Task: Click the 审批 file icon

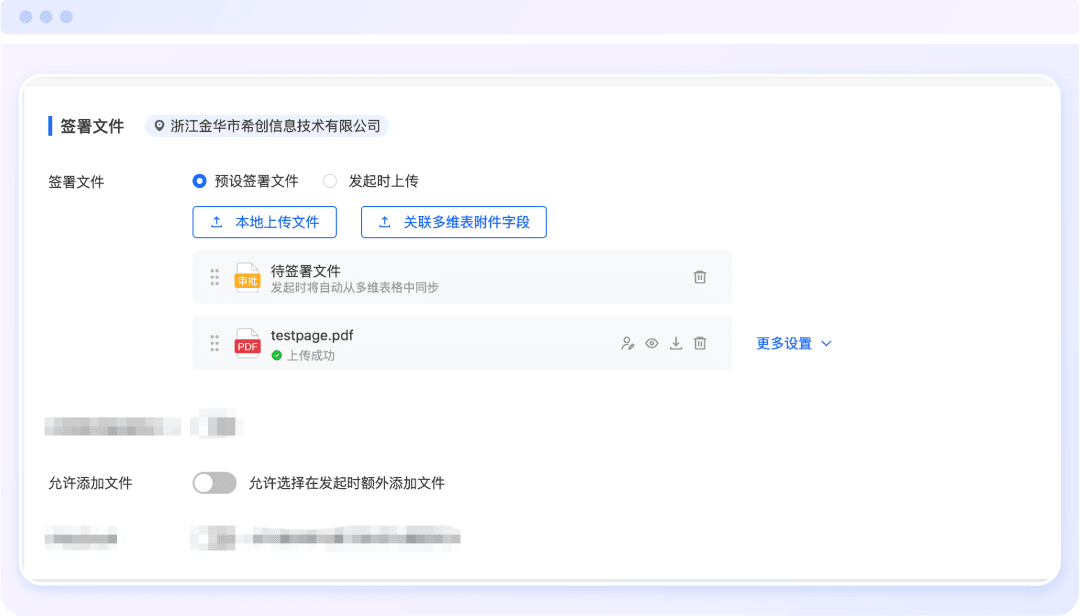Action: pos(247,277)
